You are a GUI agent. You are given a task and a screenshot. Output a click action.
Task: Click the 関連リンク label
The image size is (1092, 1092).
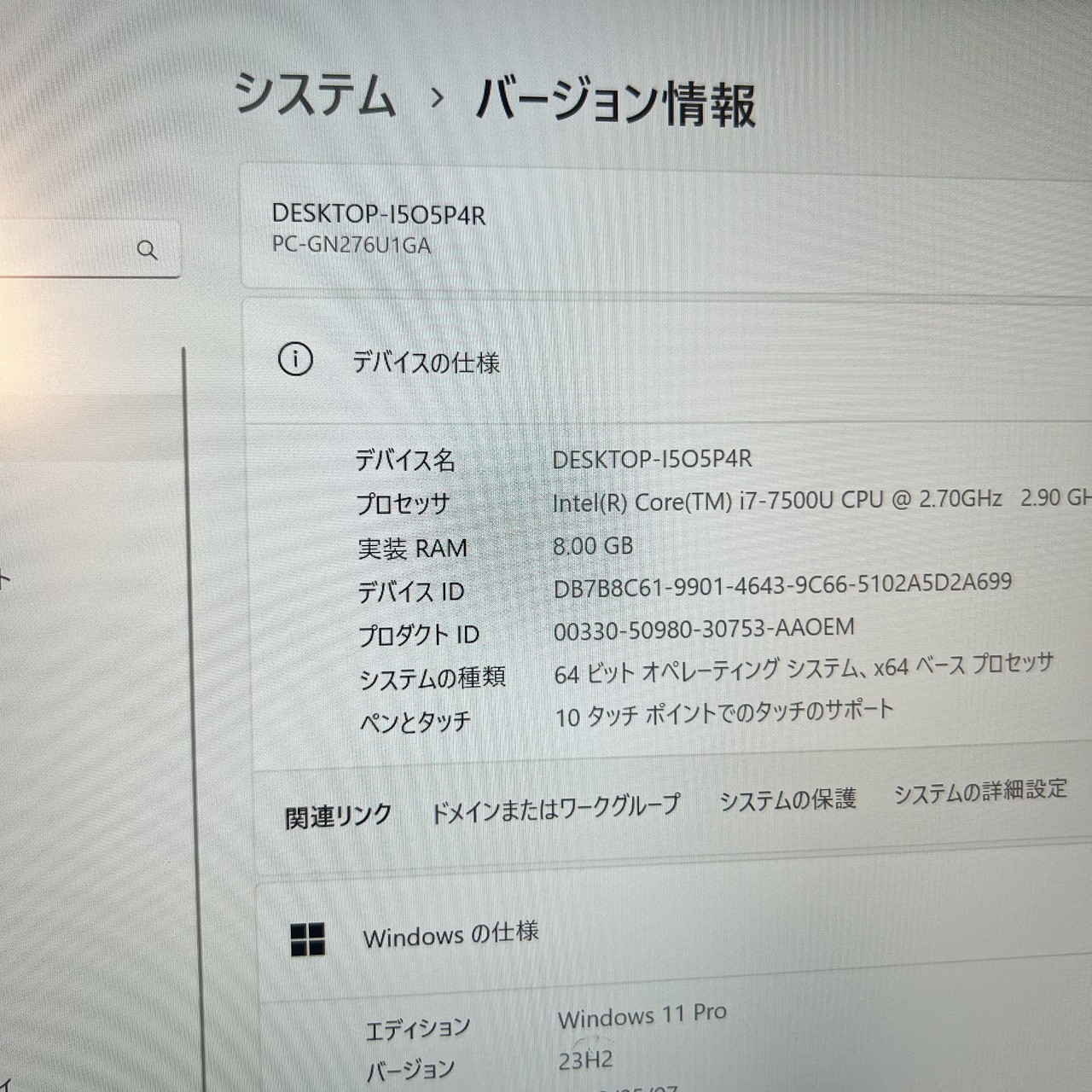pos(338,816)
